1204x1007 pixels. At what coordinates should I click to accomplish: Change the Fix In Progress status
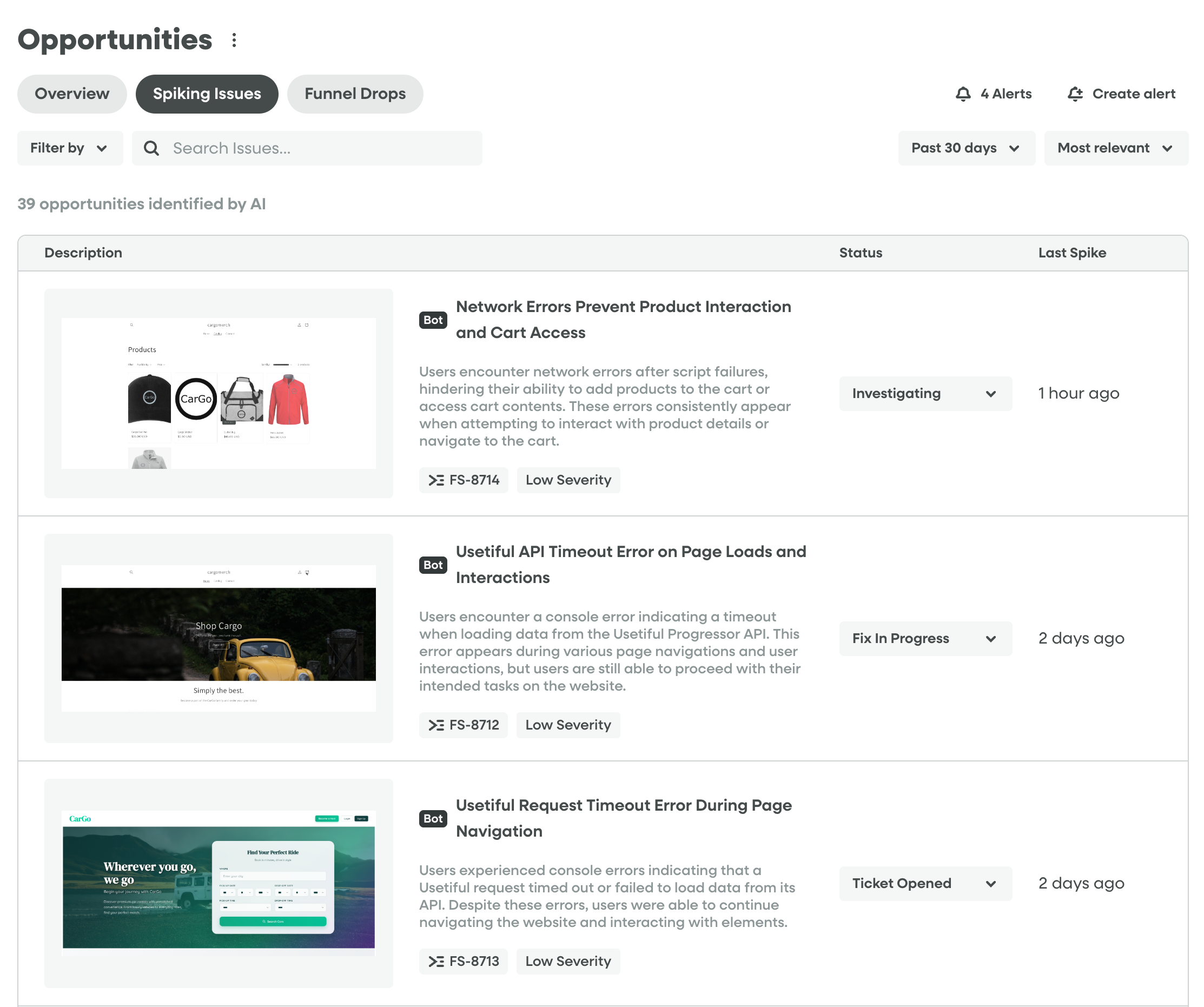coord(925,639)
